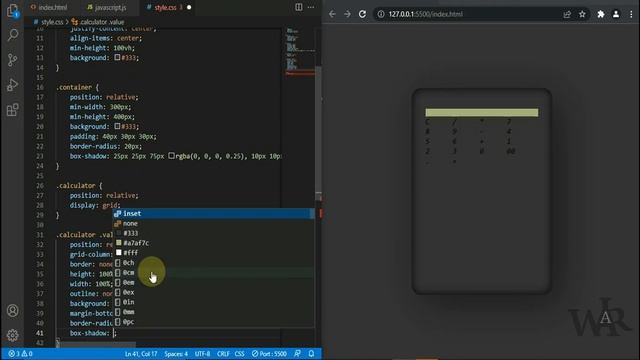Show errors and warnings in status bar
This screenshot has width=640, height=360.
click(x=20, y=353)
